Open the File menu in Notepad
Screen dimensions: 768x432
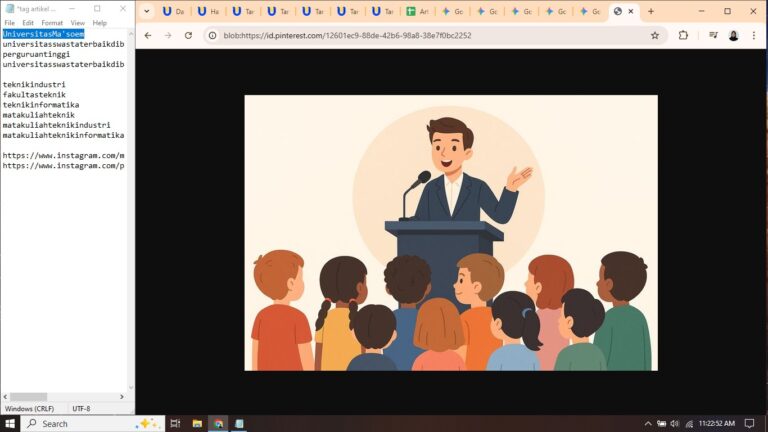point(9,22)
